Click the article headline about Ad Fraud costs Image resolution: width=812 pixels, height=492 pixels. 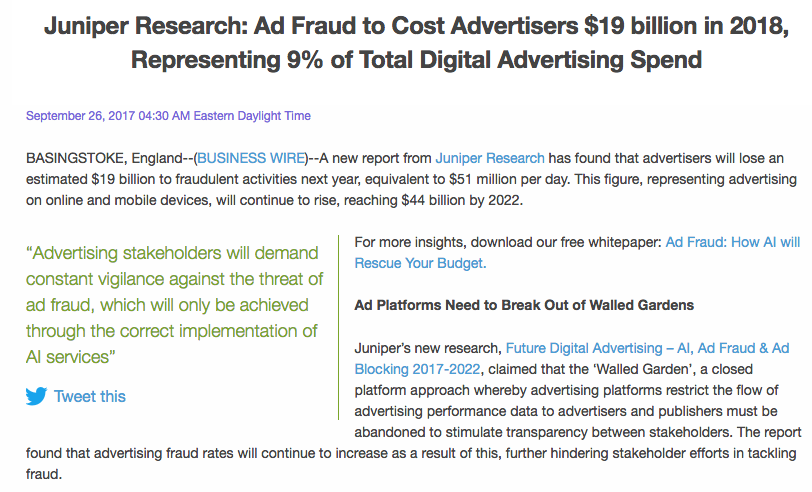coord(416,42)
